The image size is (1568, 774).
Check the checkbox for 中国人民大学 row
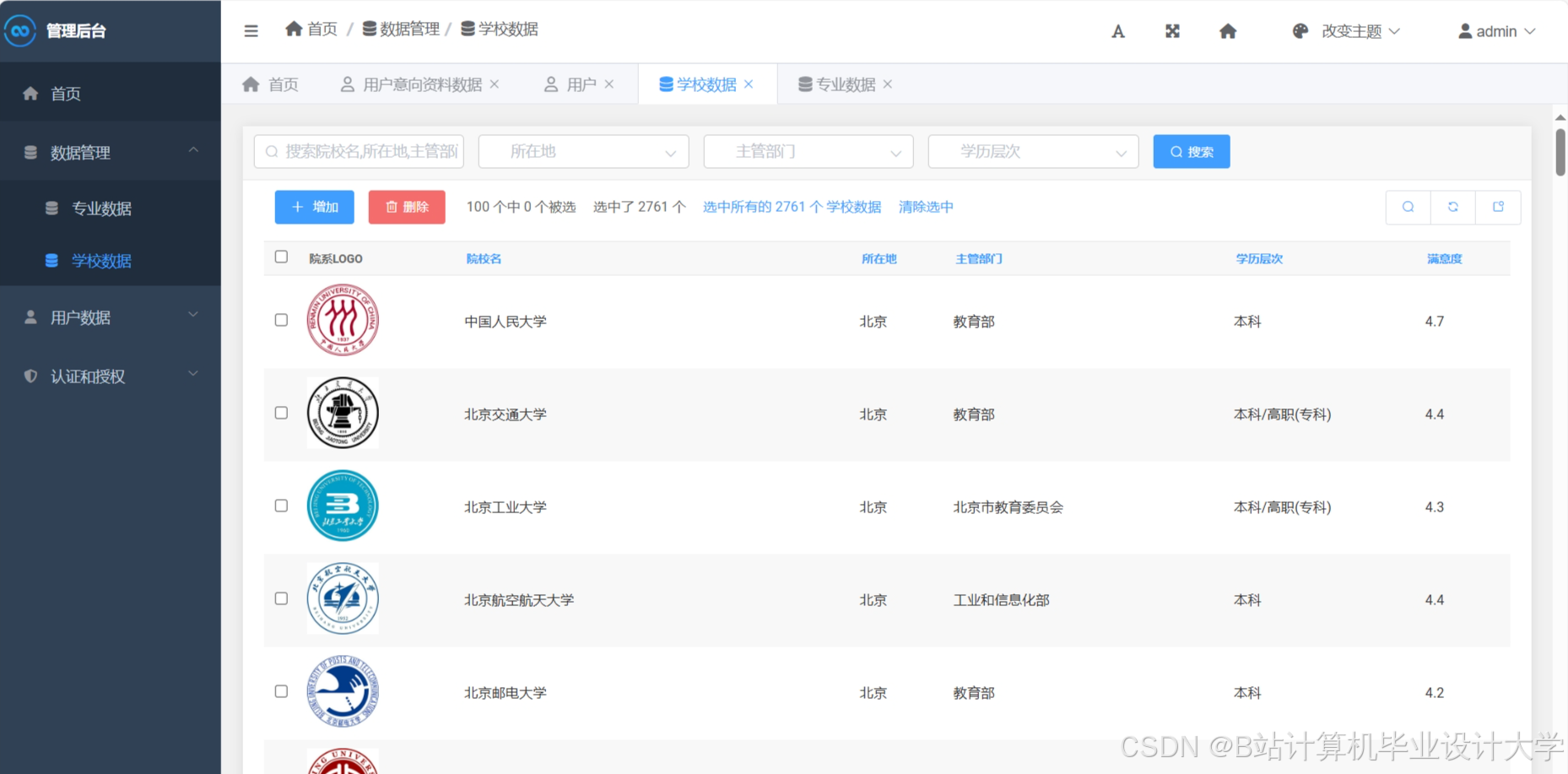(281, 320)
